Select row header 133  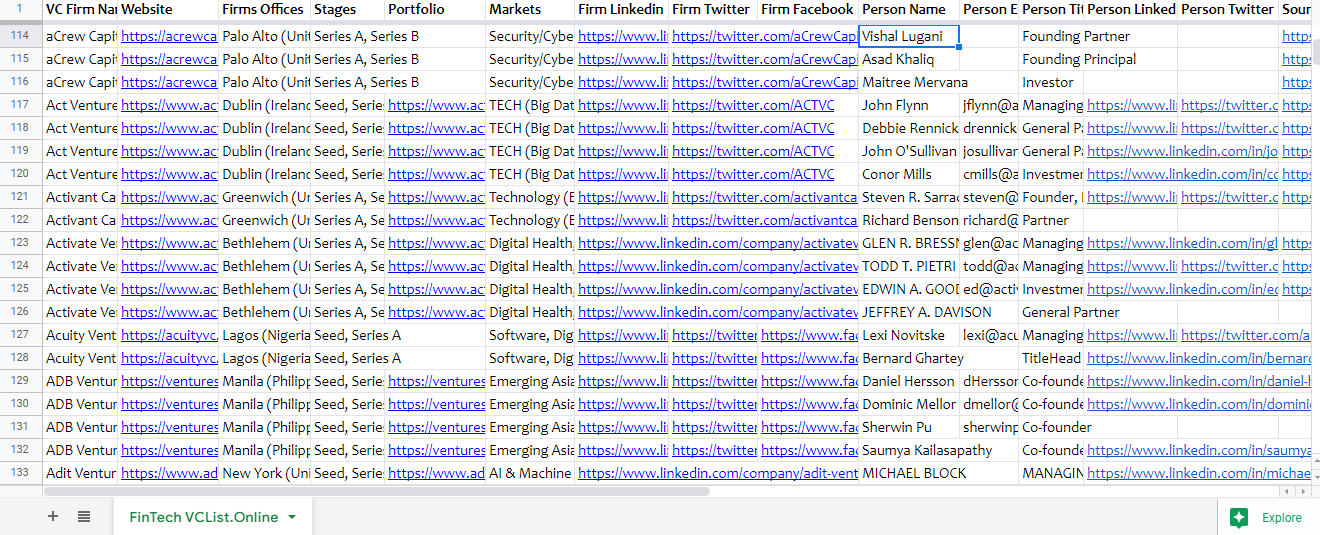(x=21, y=473)
